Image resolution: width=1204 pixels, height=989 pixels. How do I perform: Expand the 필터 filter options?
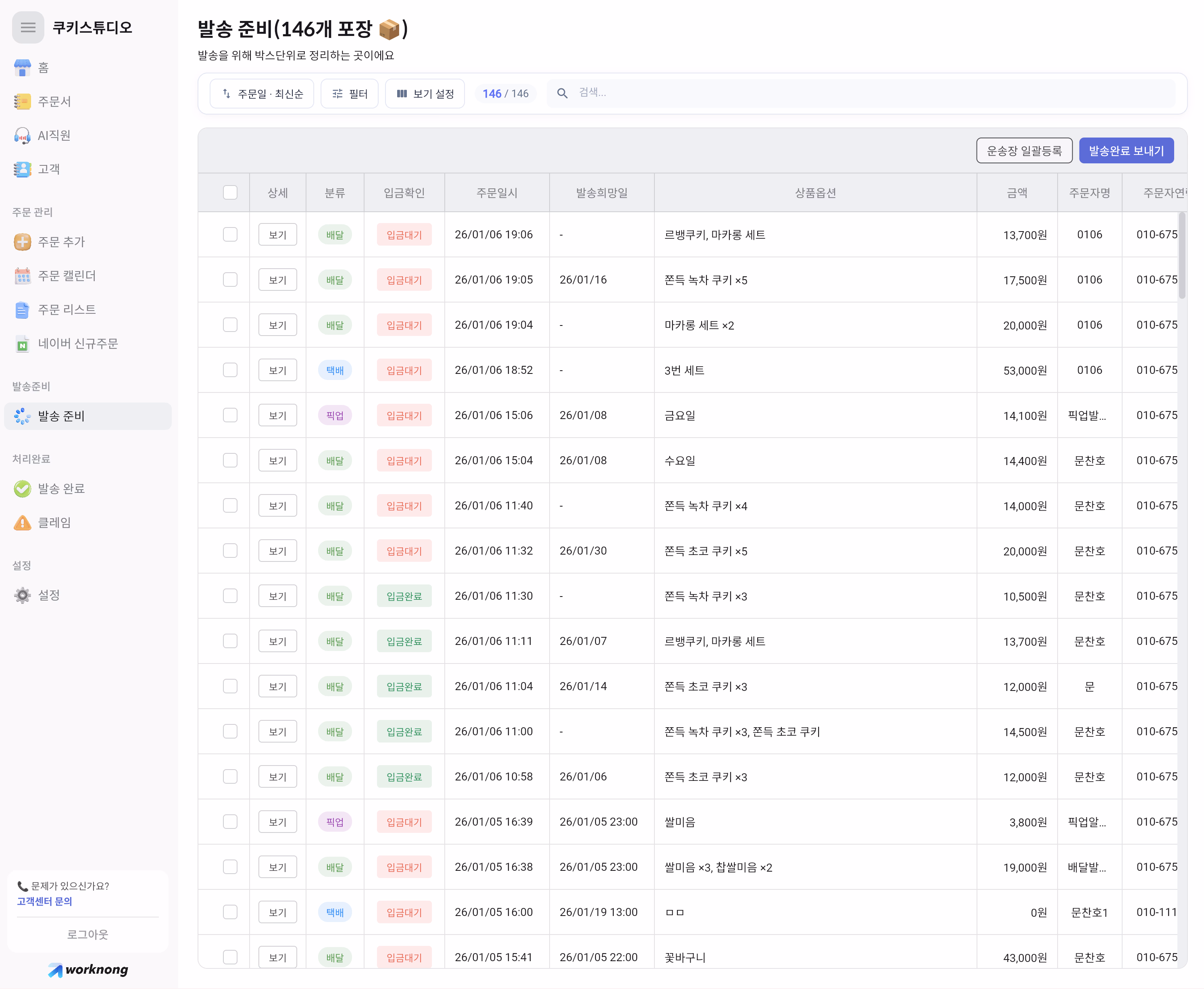350,94
